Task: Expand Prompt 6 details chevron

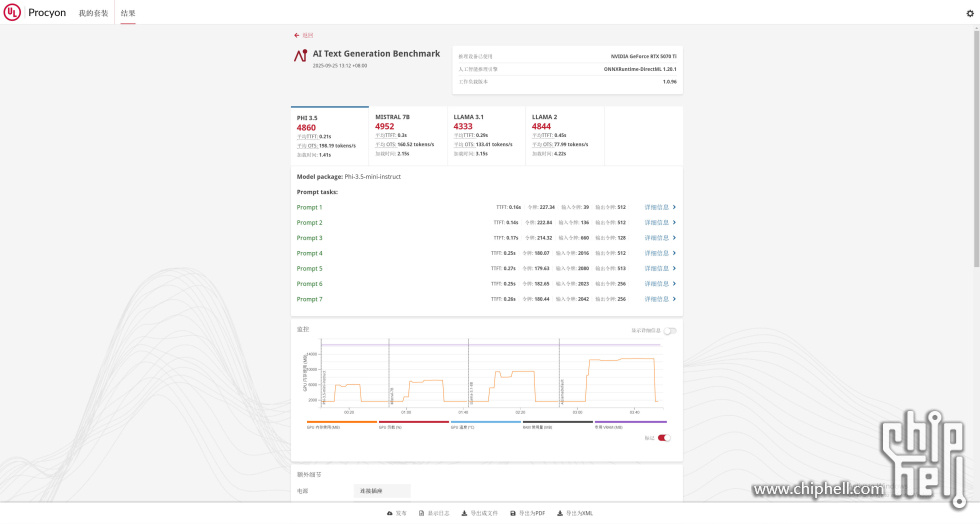Action: (x=674, y=284)
